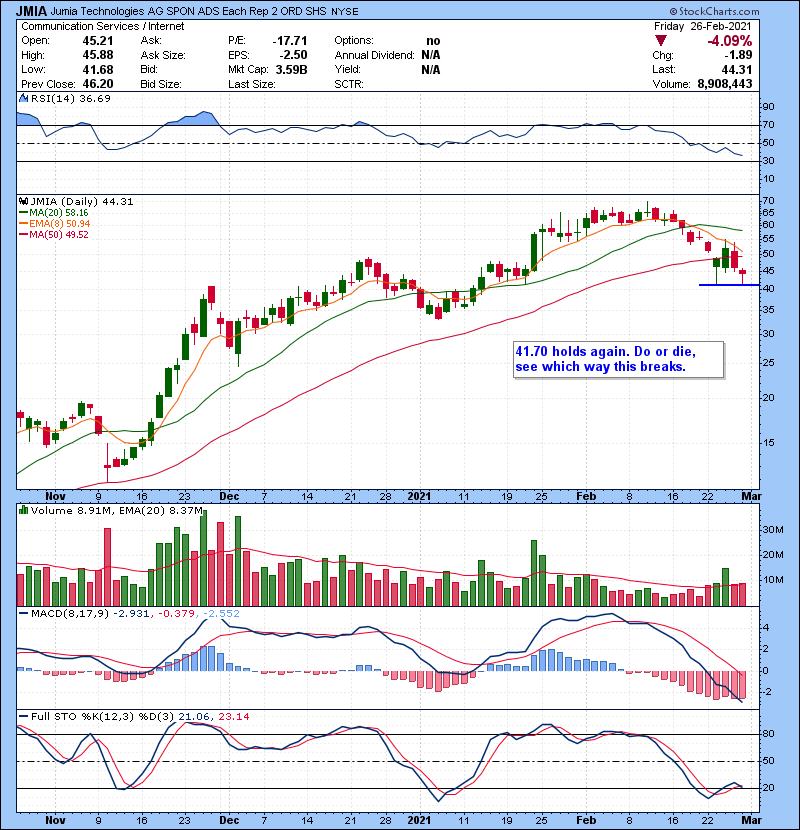
Task: Click the SCTR label
Action: (x=349, y=84)
